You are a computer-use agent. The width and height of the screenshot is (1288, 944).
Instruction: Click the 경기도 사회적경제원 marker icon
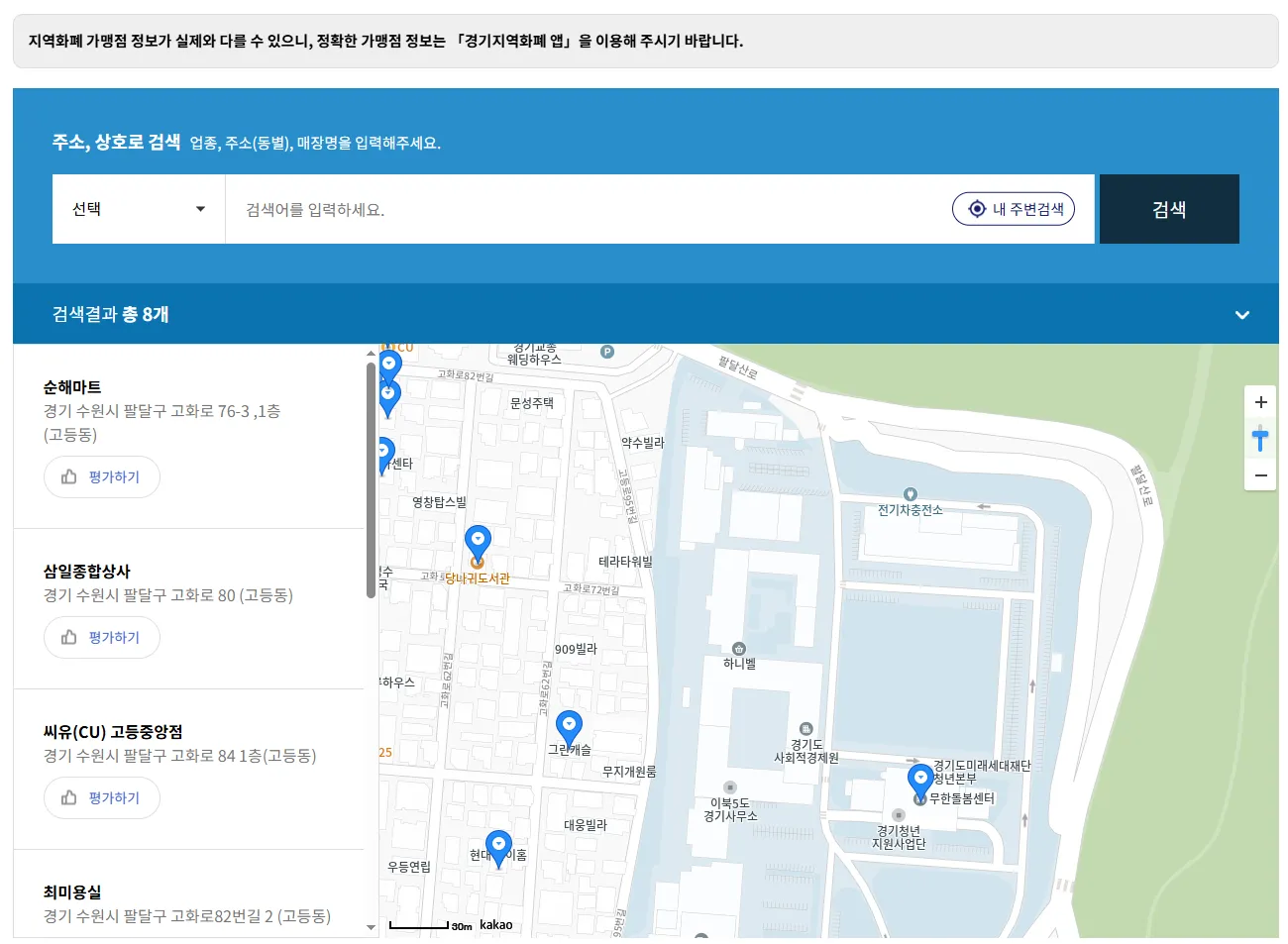[x=805, y=729]
